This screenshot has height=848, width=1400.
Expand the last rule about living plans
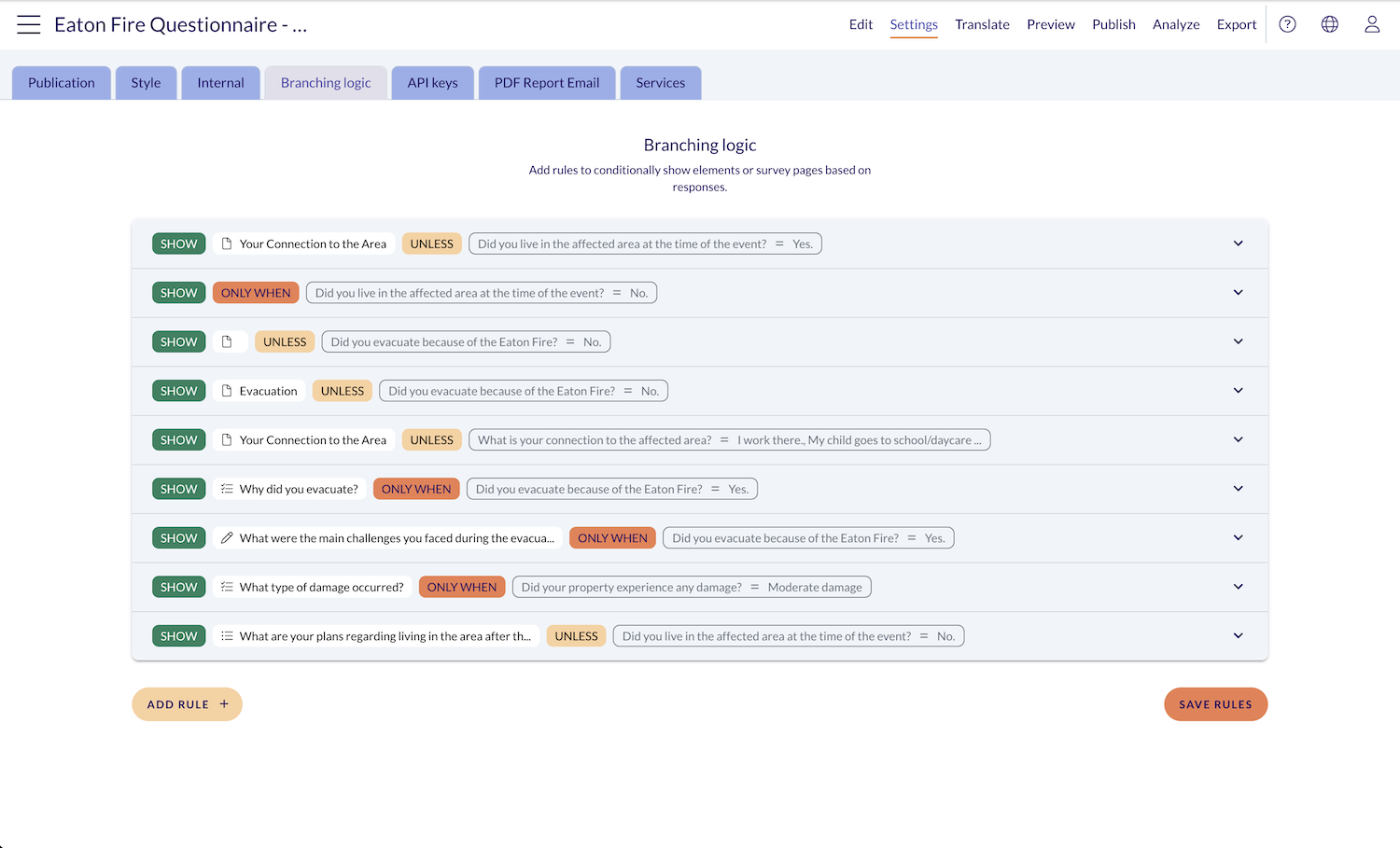[1239, 635]
